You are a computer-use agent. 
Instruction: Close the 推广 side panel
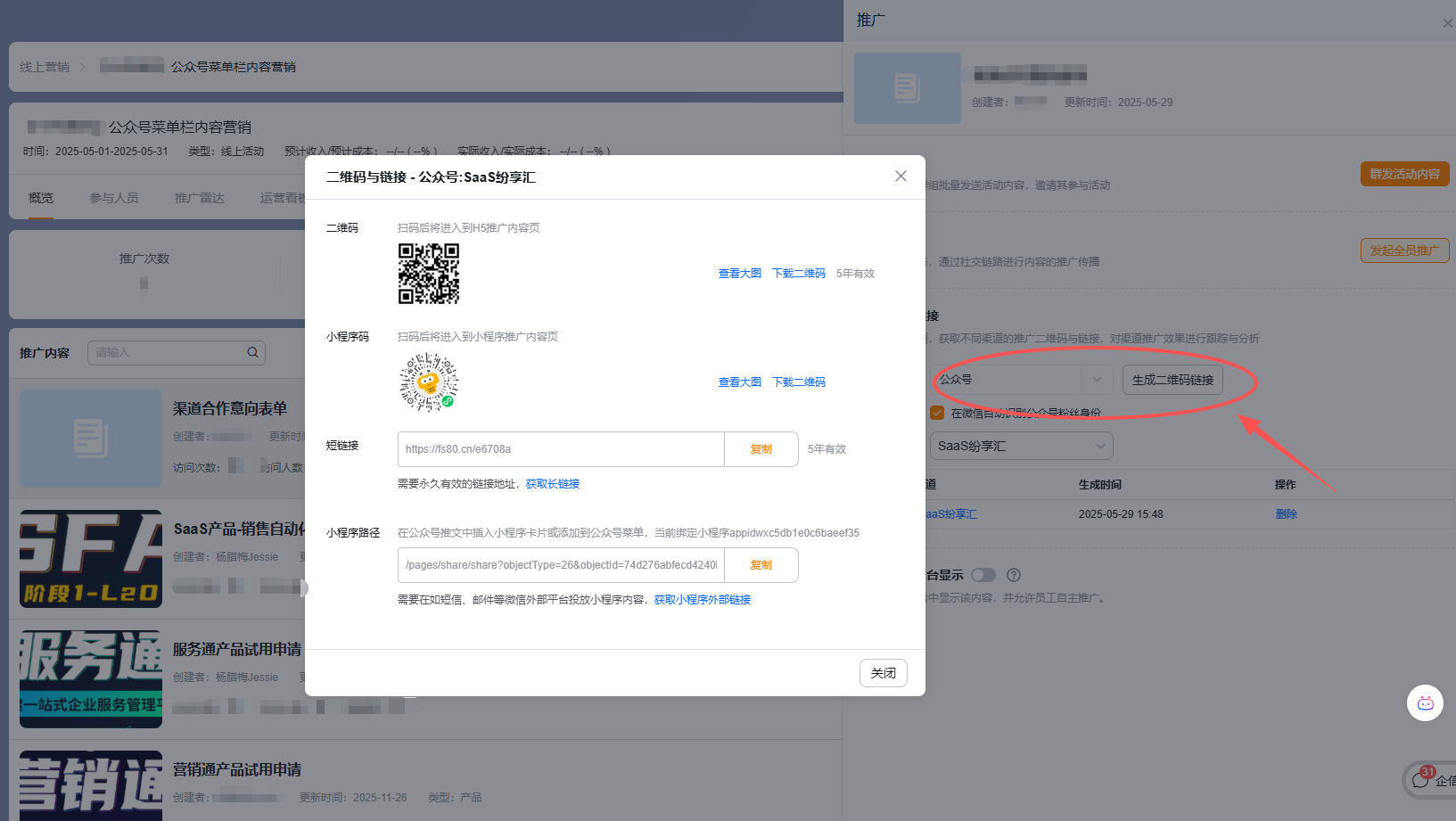pos(1447,23)
